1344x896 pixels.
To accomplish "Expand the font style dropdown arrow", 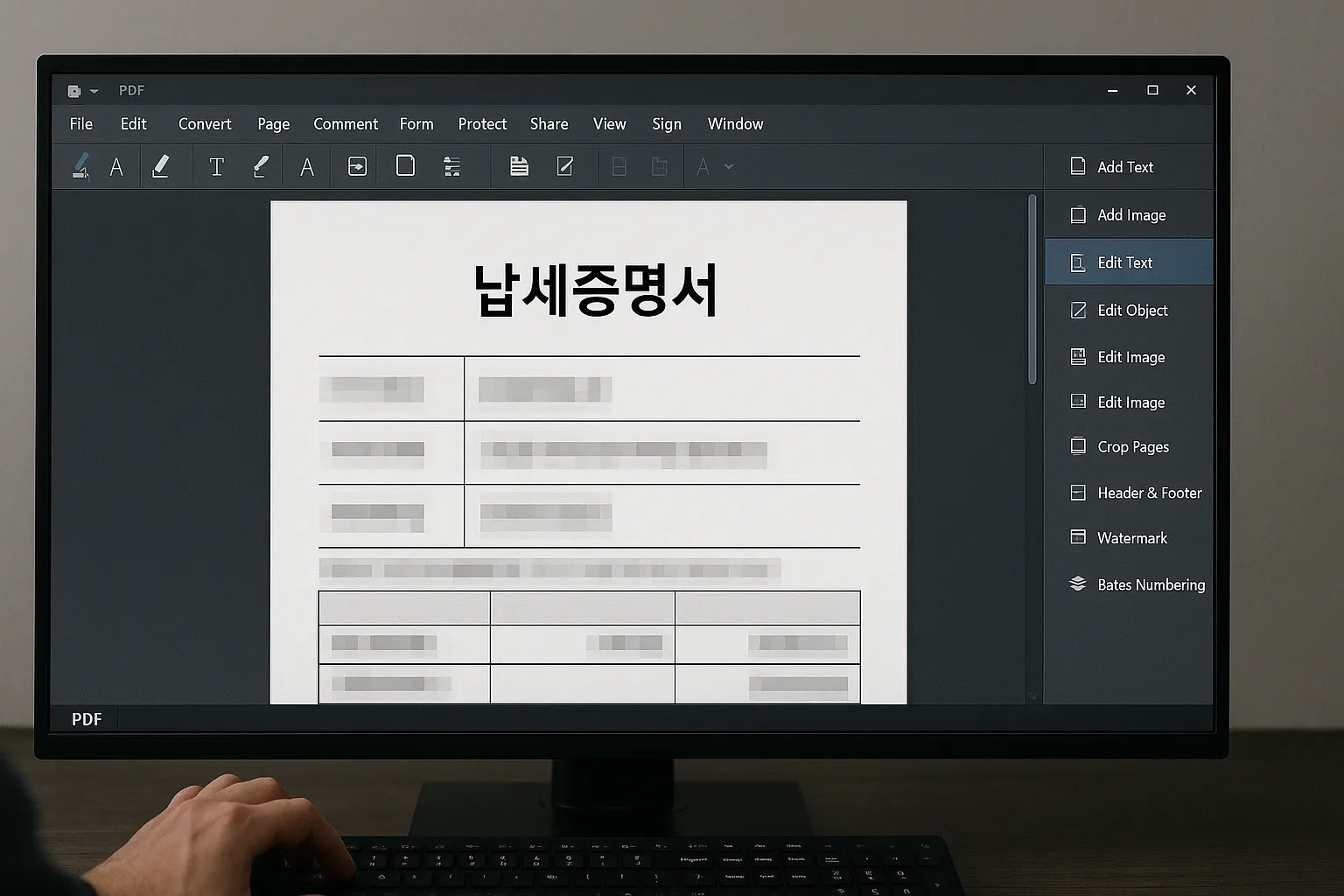I will pyautogui.click(x=729, y=166).
